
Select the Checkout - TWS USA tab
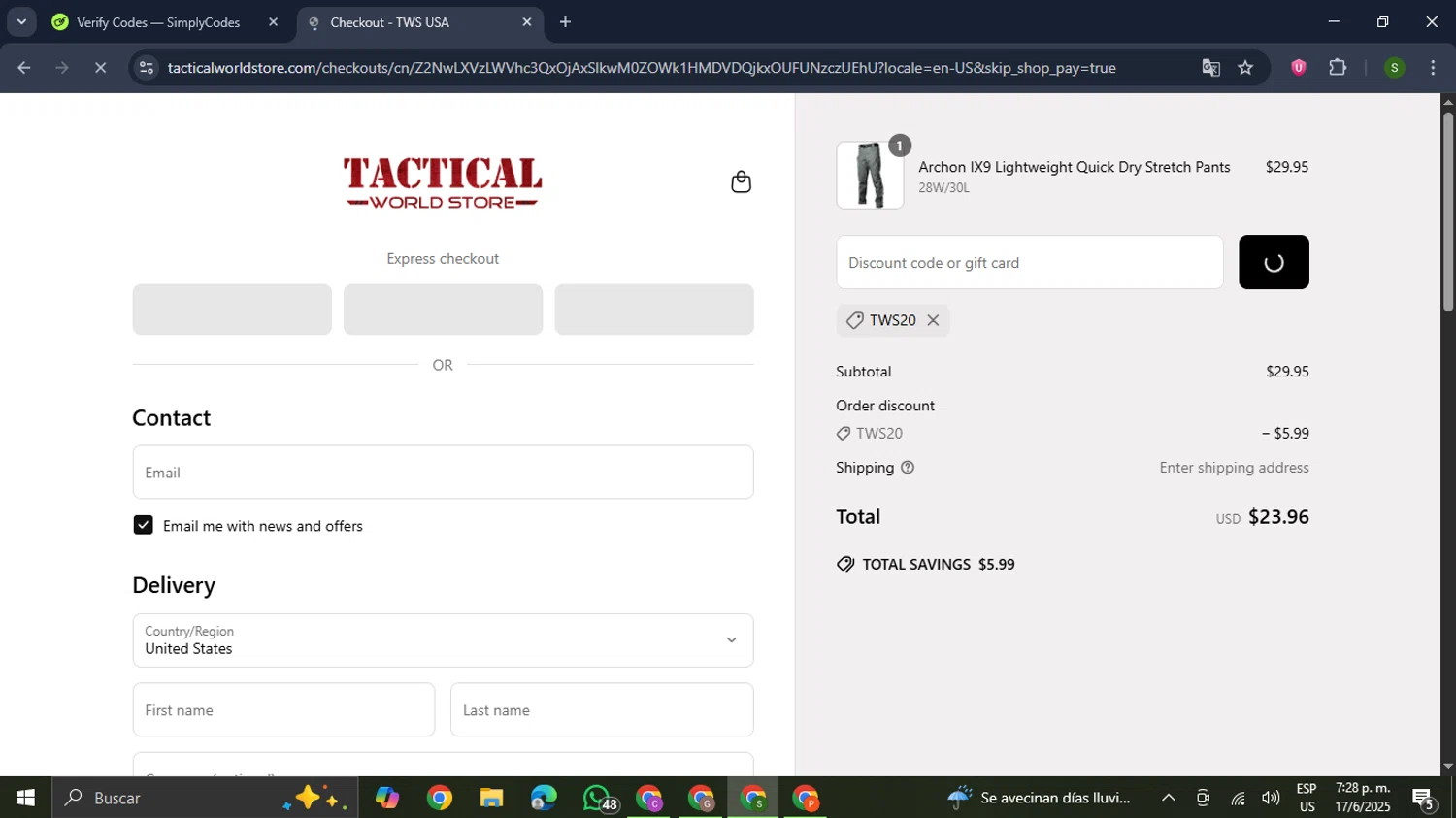(x=419, y=22)
